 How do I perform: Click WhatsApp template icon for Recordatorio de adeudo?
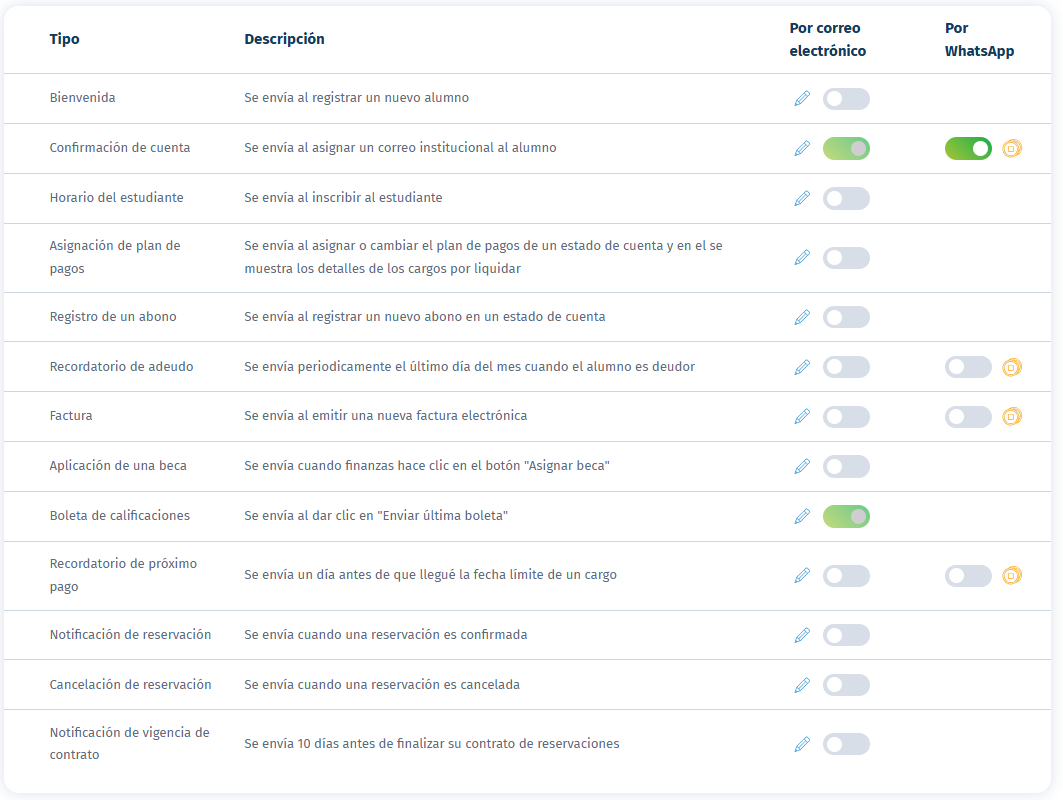(x=1012, y=367)
